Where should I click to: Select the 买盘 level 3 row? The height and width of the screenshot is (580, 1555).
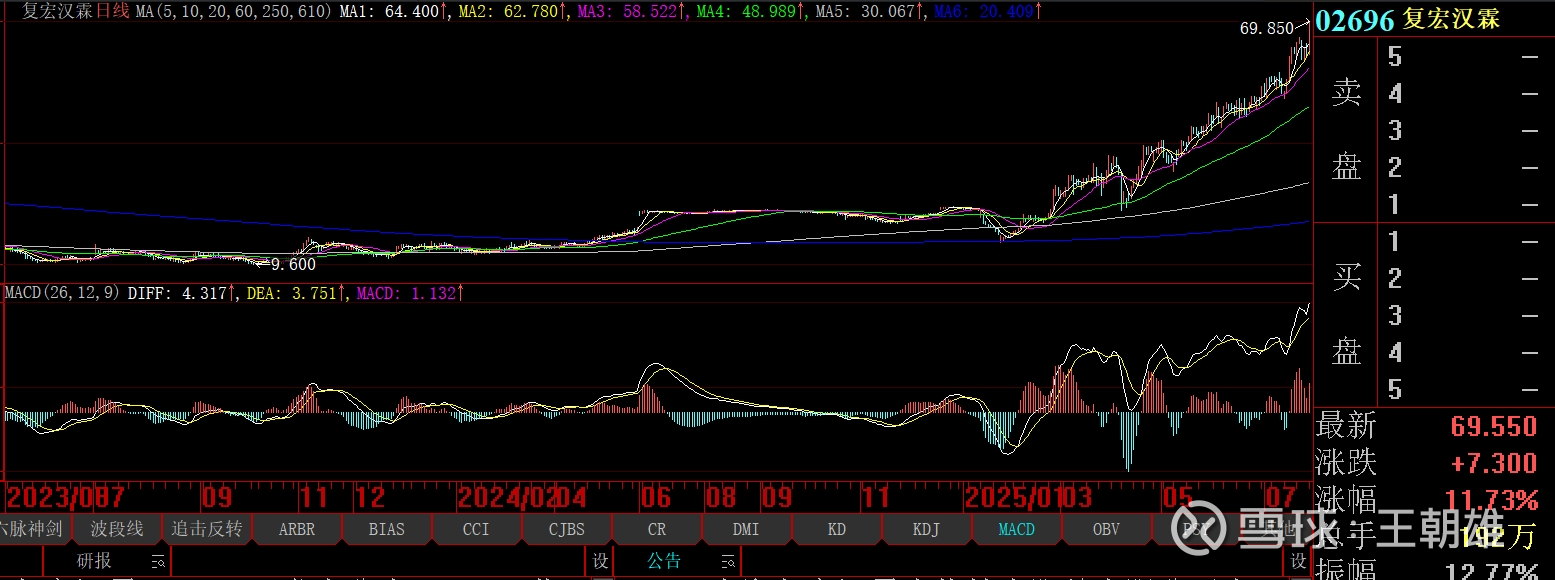(x=1466, y=315)
